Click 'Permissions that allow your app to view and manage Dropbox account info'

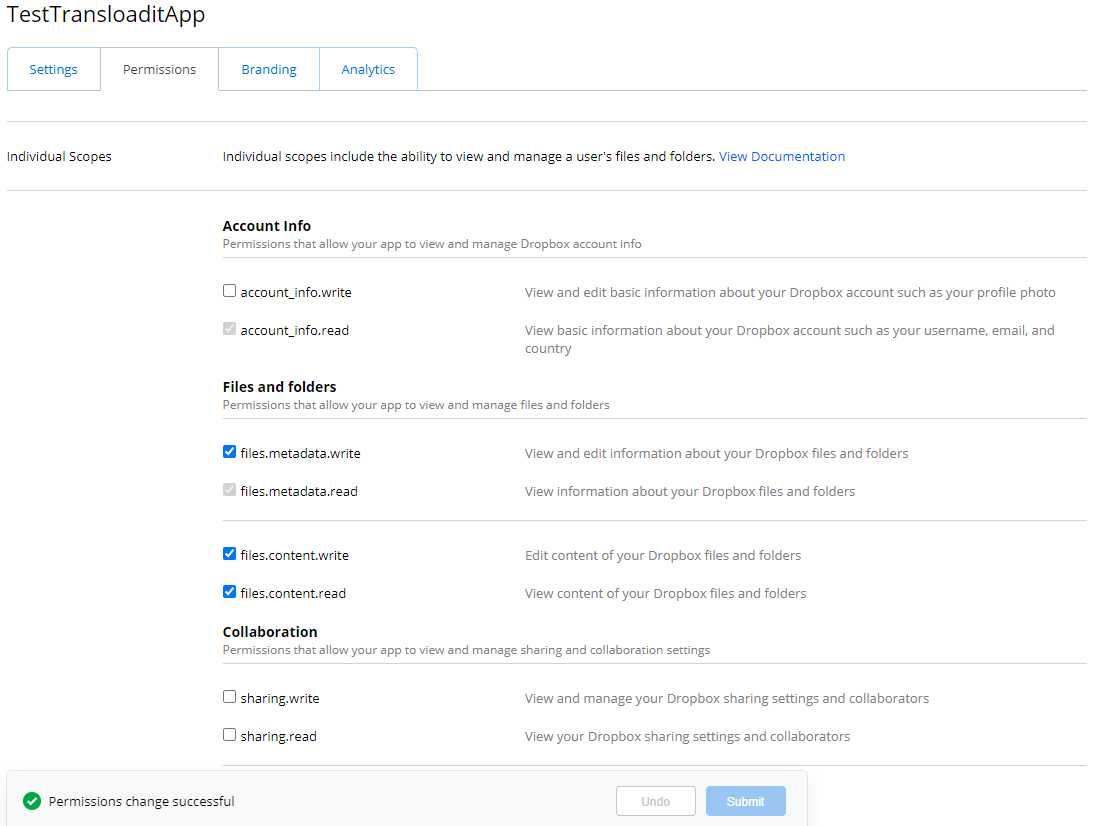432,244
